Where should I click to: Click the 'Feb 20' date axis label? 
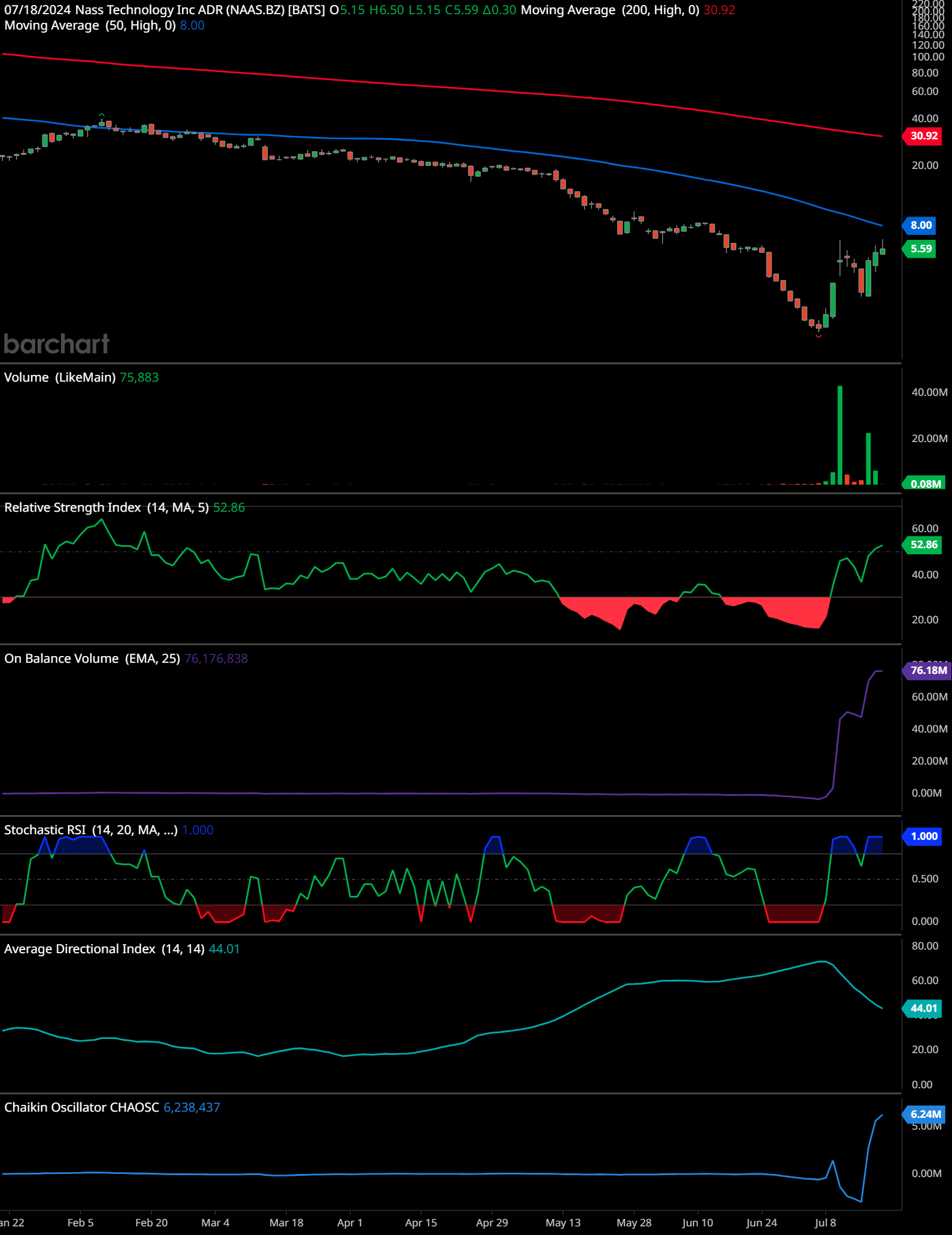(151, 1223)
